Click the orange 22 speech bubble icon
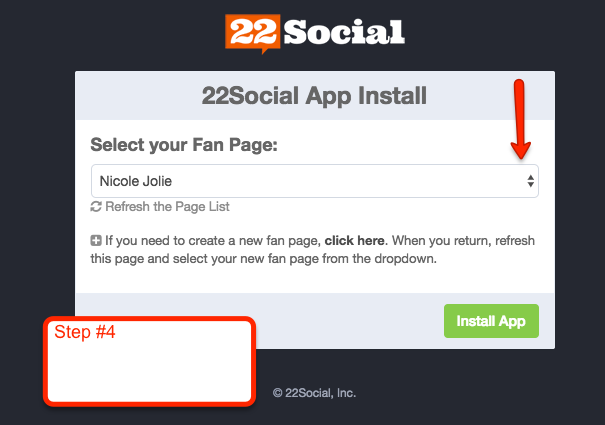The height and width of the screenshot is (425, 605). tap(253, 34)
